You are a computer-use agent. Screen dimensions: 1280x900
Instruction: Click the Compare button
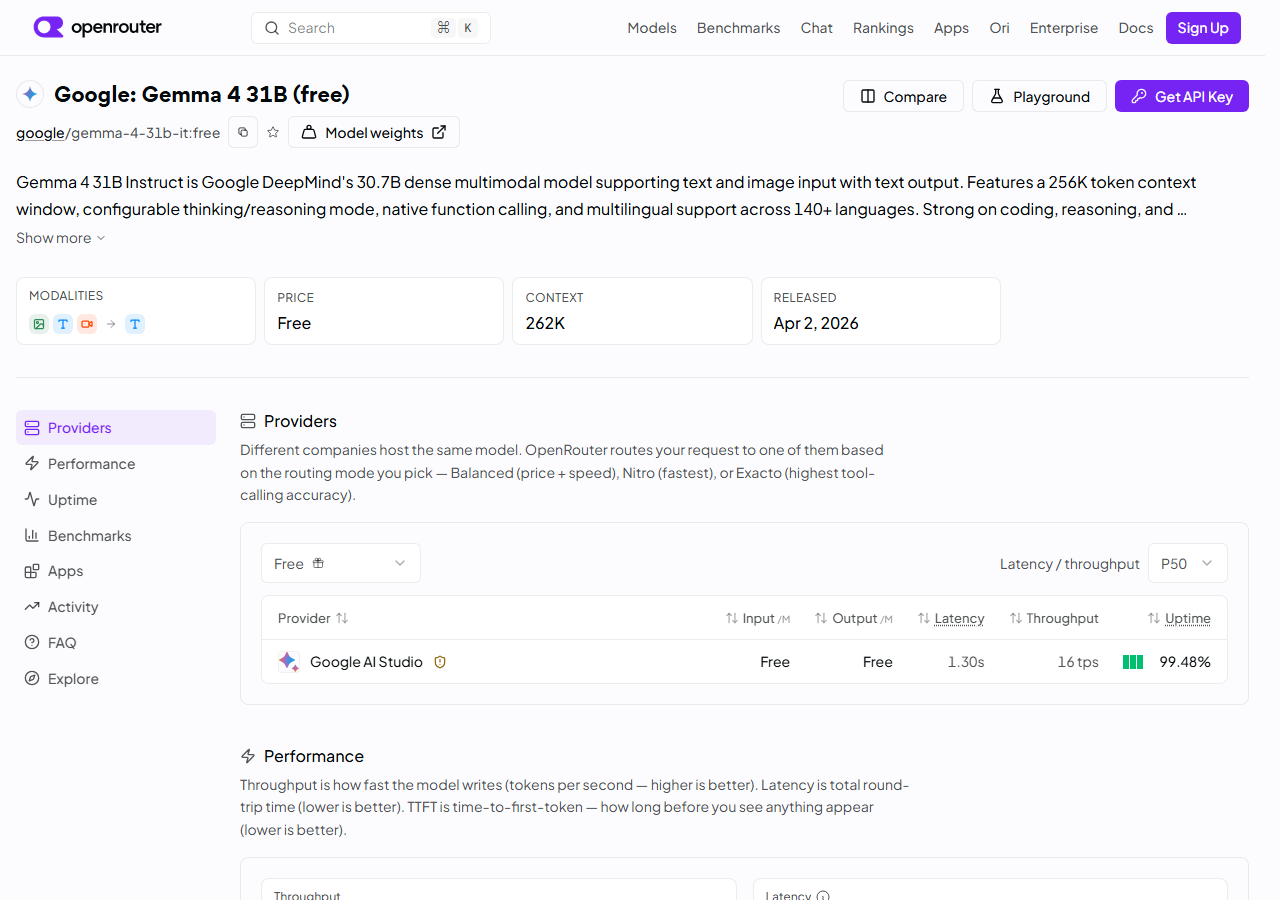pyautogui.click(x=903, y=96)
